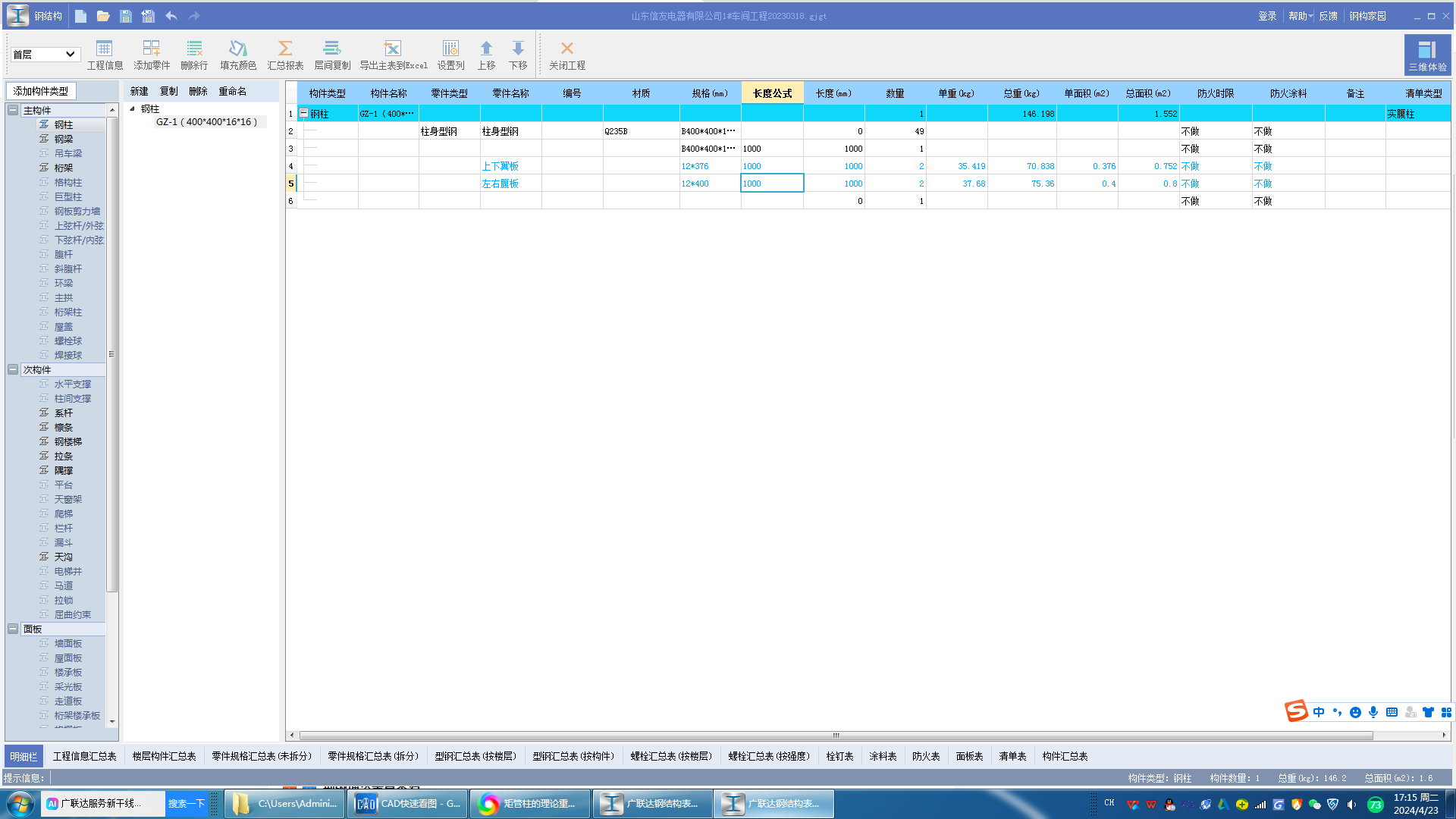Select 钢楼梯 in the secondary components

[x=68, y=442]
